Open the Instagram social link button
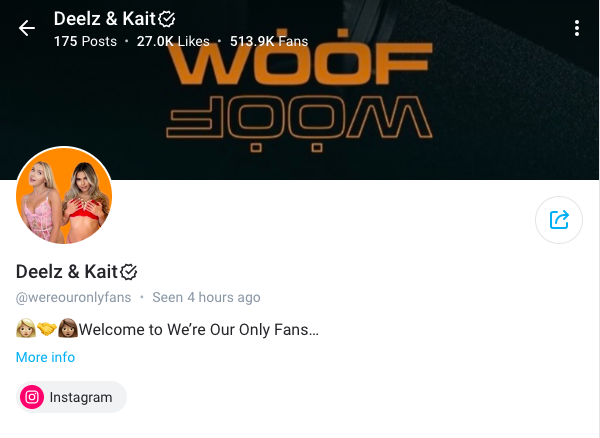The image size is (600, 438). tap(71, 397)
